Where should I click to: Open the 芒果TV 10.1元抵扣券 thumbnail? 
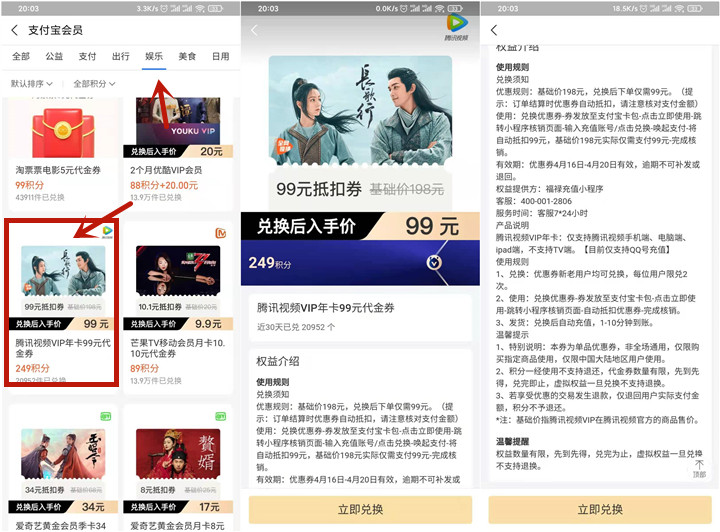(x=178, y=270)
